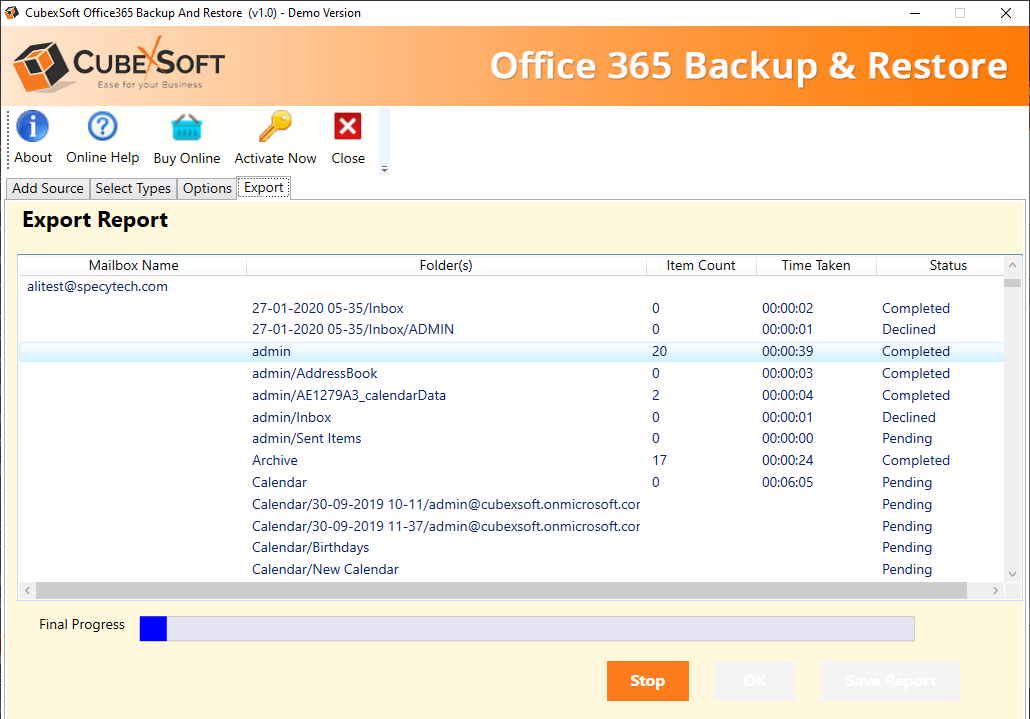1030x719 pixels.
Task: Click horizontal scrollbar right arrow
Action: pyautogui.click(x=995, y=590)
